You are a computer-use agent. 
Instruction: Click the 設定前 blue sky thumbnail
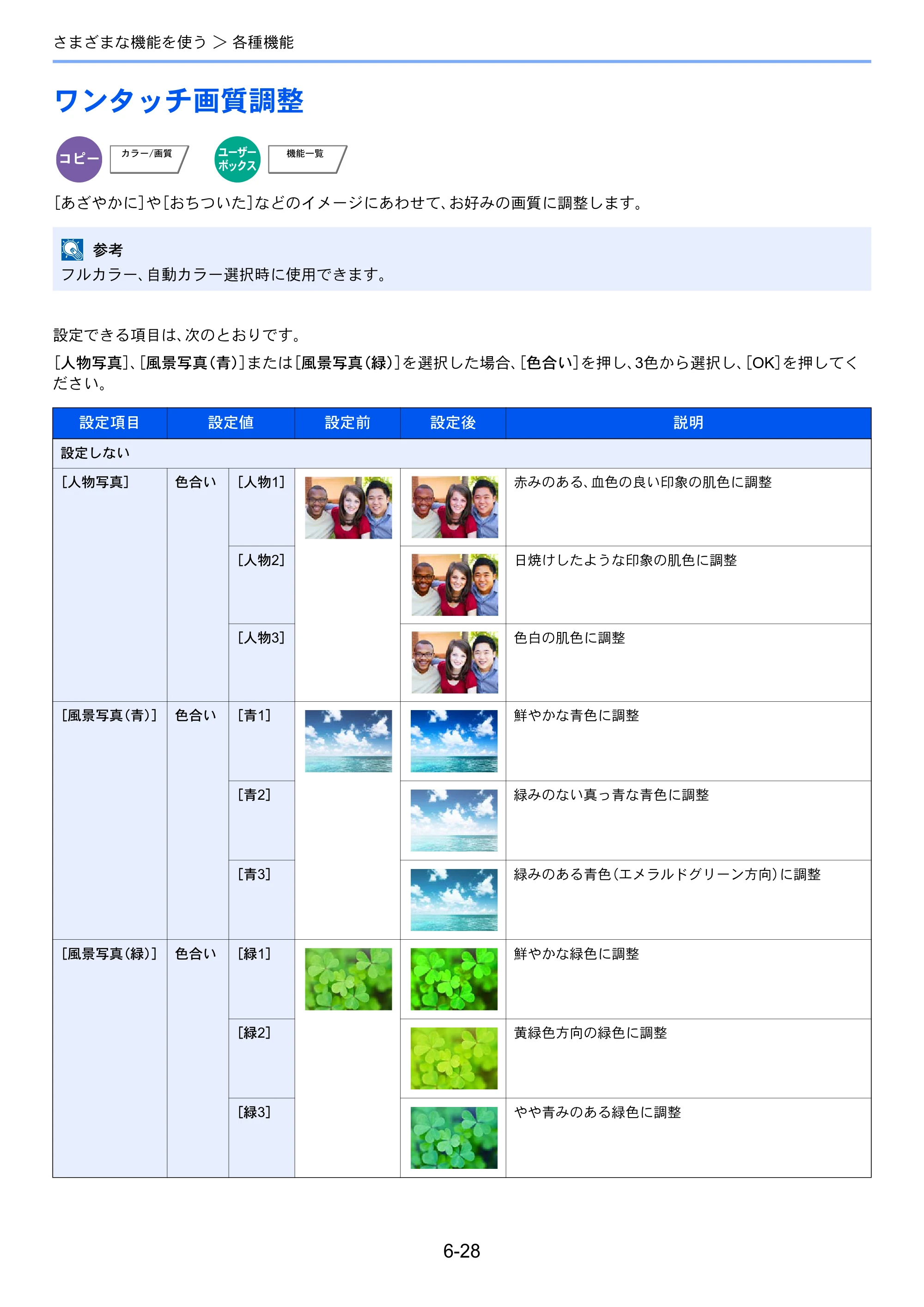[x=348, y=741]
